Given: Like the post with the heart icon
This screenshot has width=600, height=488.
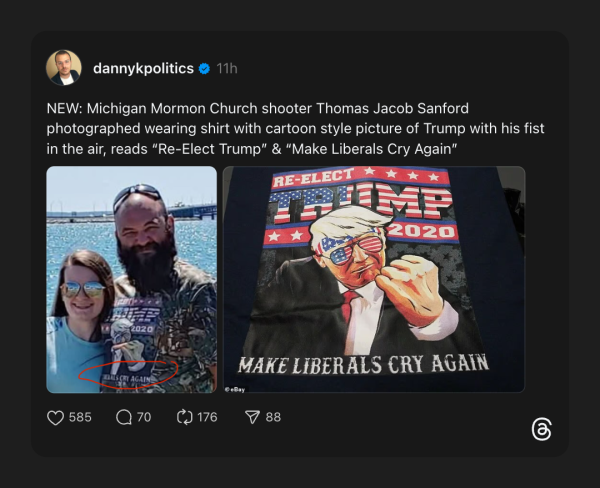Looking at the screenshot, I should click(56, 417).
